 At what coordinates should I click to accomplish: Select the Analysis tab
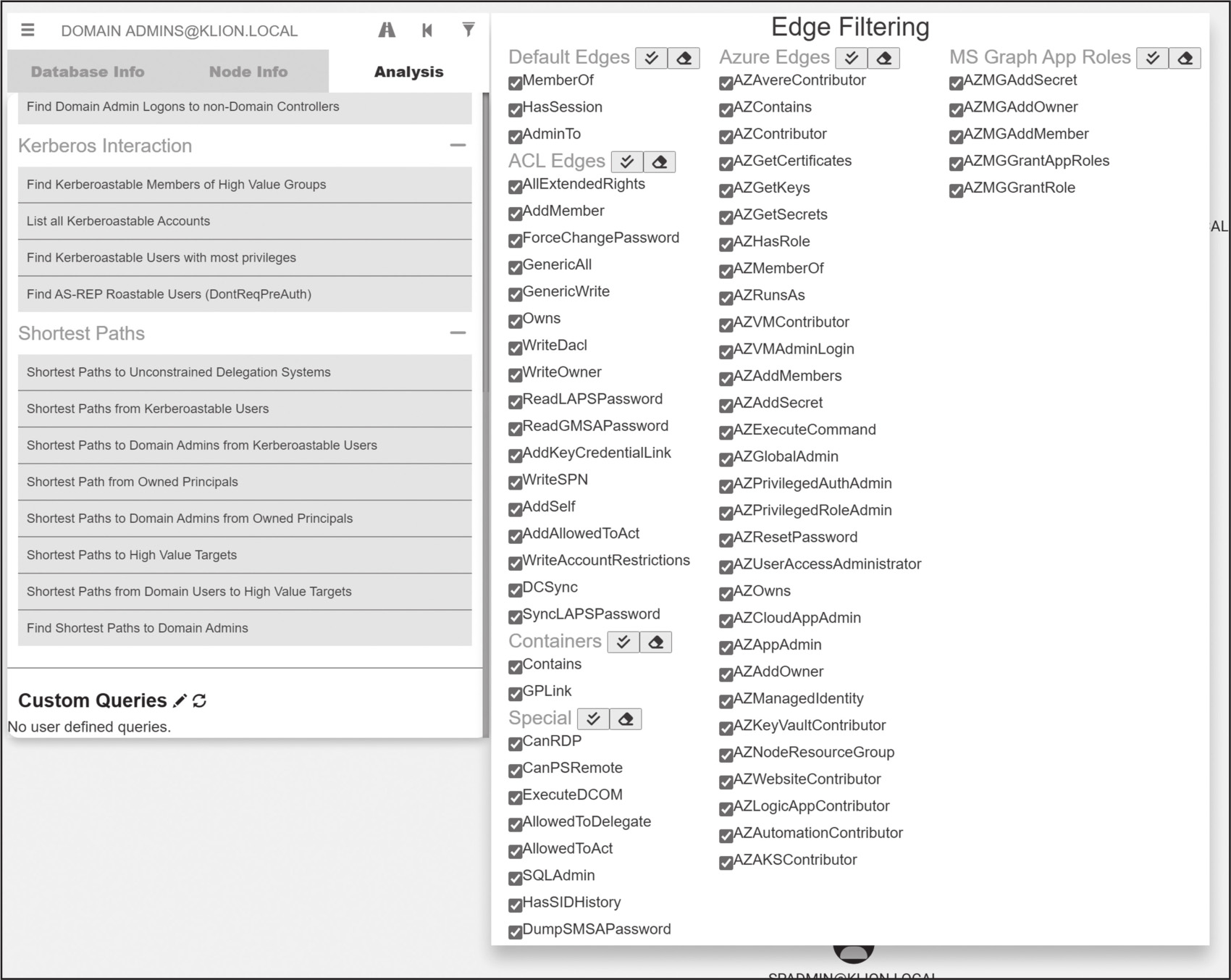408,72
